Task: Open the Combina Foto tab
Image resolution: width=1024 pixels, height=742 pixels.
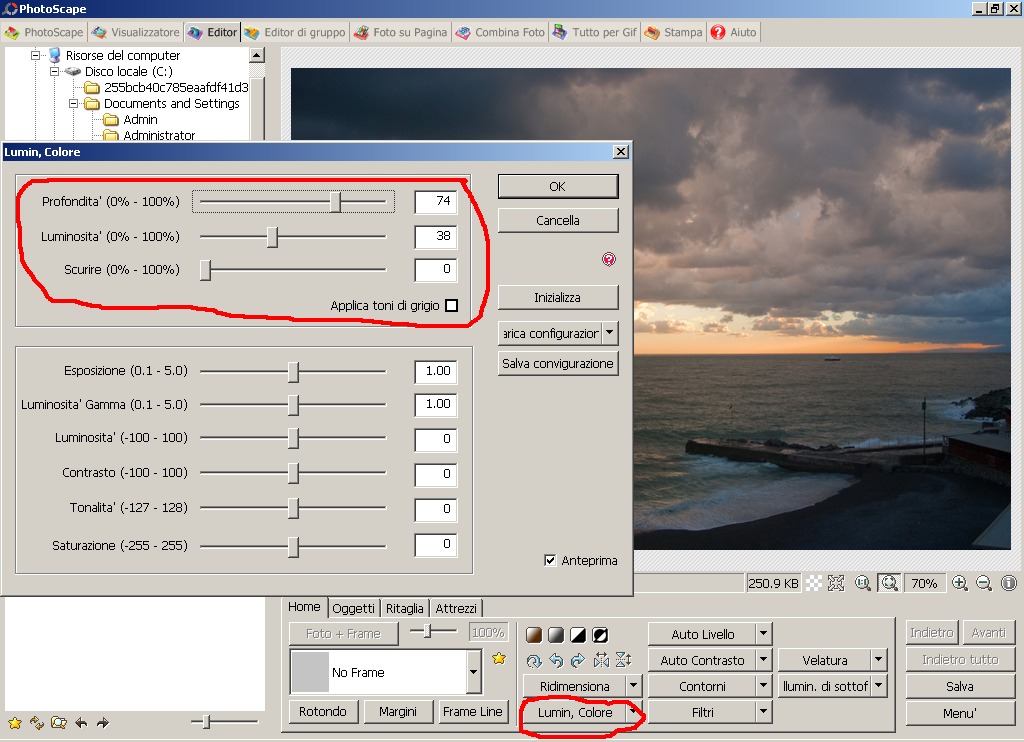Action: click(500, 32)
